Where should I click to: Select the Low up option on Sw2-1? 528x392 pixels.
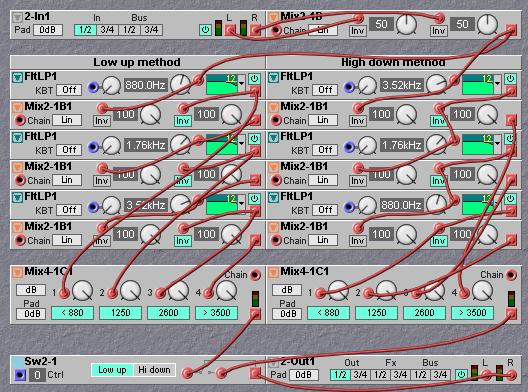point(112,370)
